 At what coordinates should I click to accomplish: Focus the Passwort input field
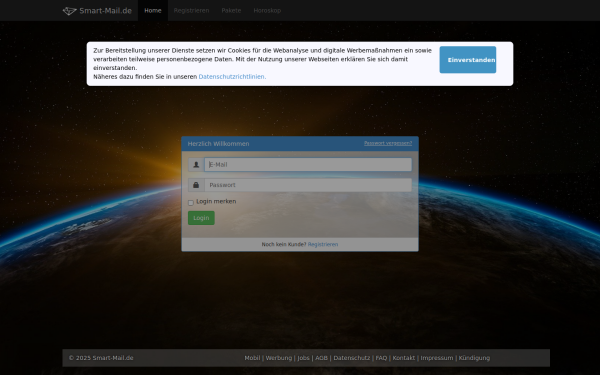[x=308, y=185]
